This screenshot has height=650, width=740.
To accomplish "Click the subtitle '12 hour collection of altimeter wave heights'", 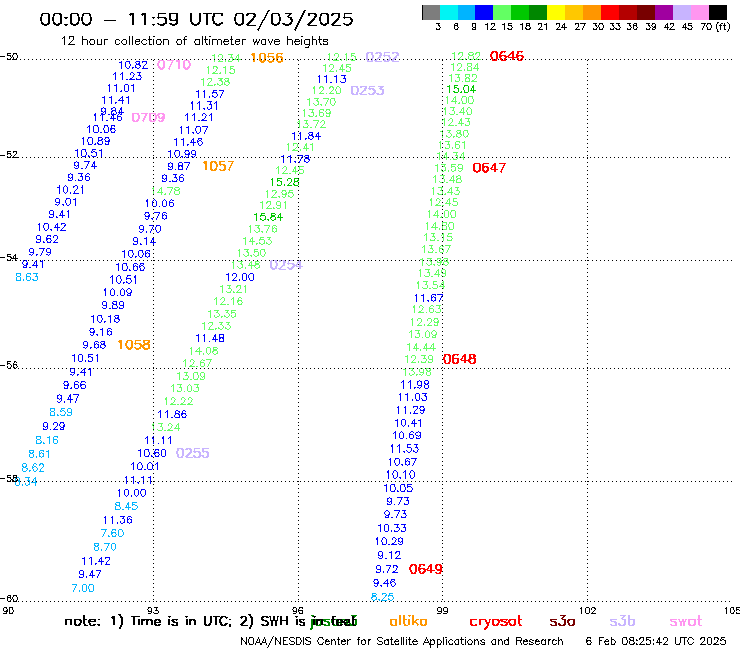I will click(194, 41).
